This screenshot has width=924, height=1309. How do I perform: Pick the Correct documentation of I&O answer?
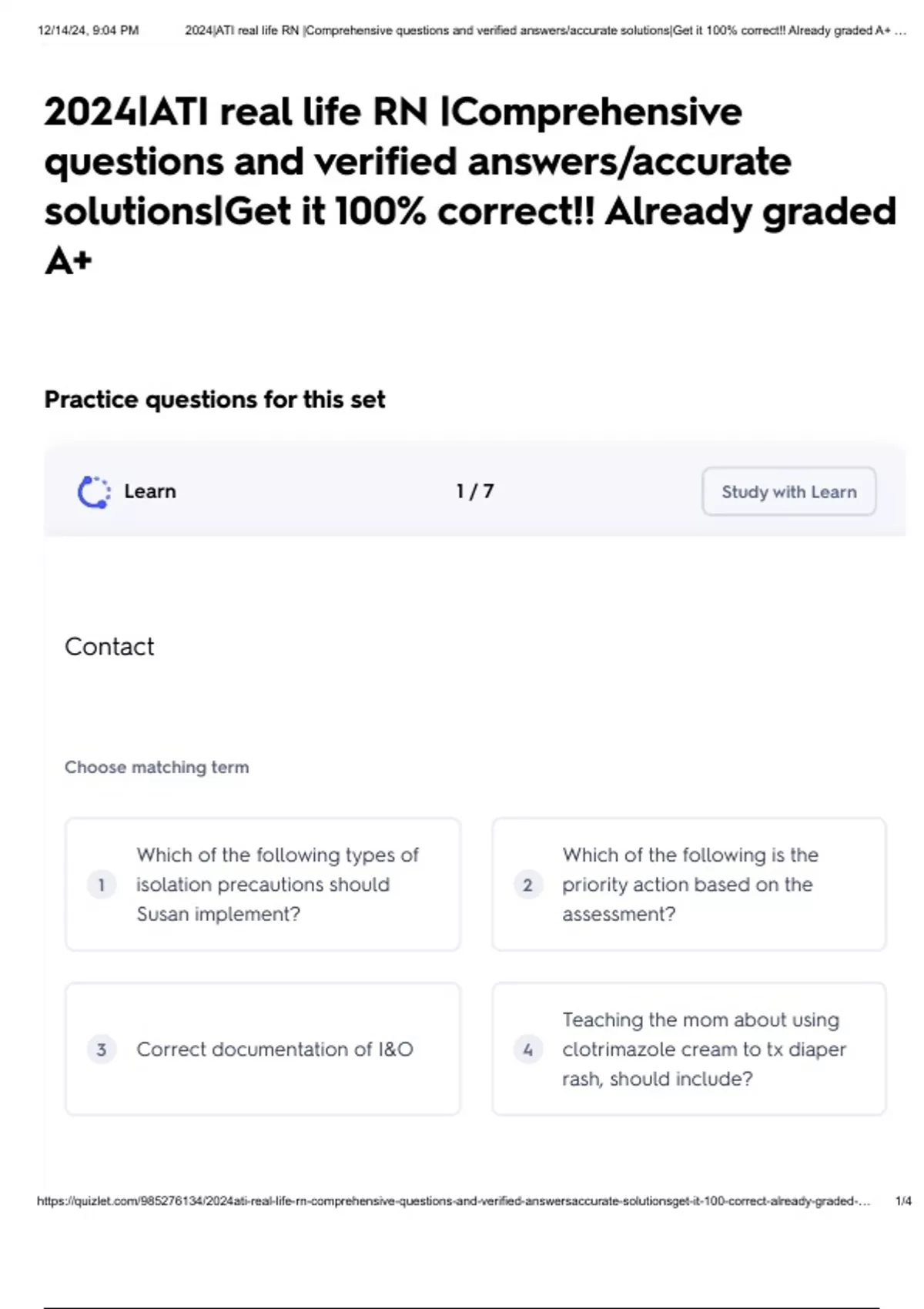pos(275,1050)
